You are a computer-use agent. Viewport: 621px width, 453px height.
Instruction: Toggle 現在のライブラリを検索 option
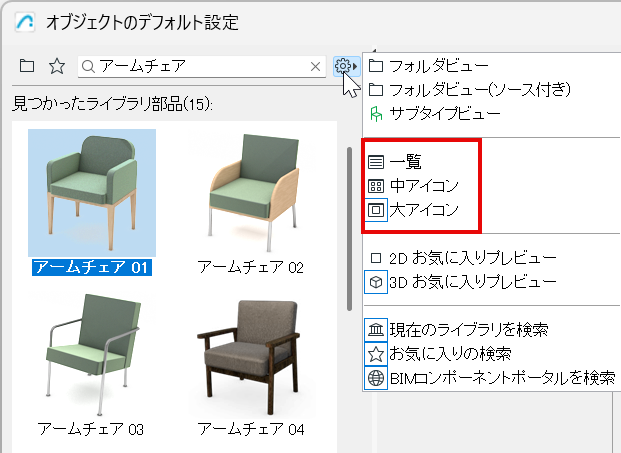457,330
